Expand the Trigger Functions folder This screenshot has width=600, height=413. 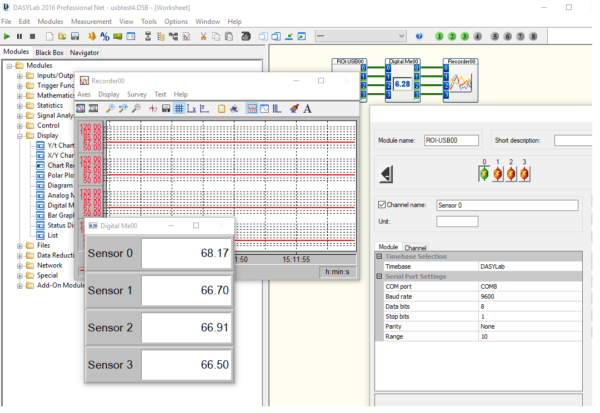pos(19,86)
